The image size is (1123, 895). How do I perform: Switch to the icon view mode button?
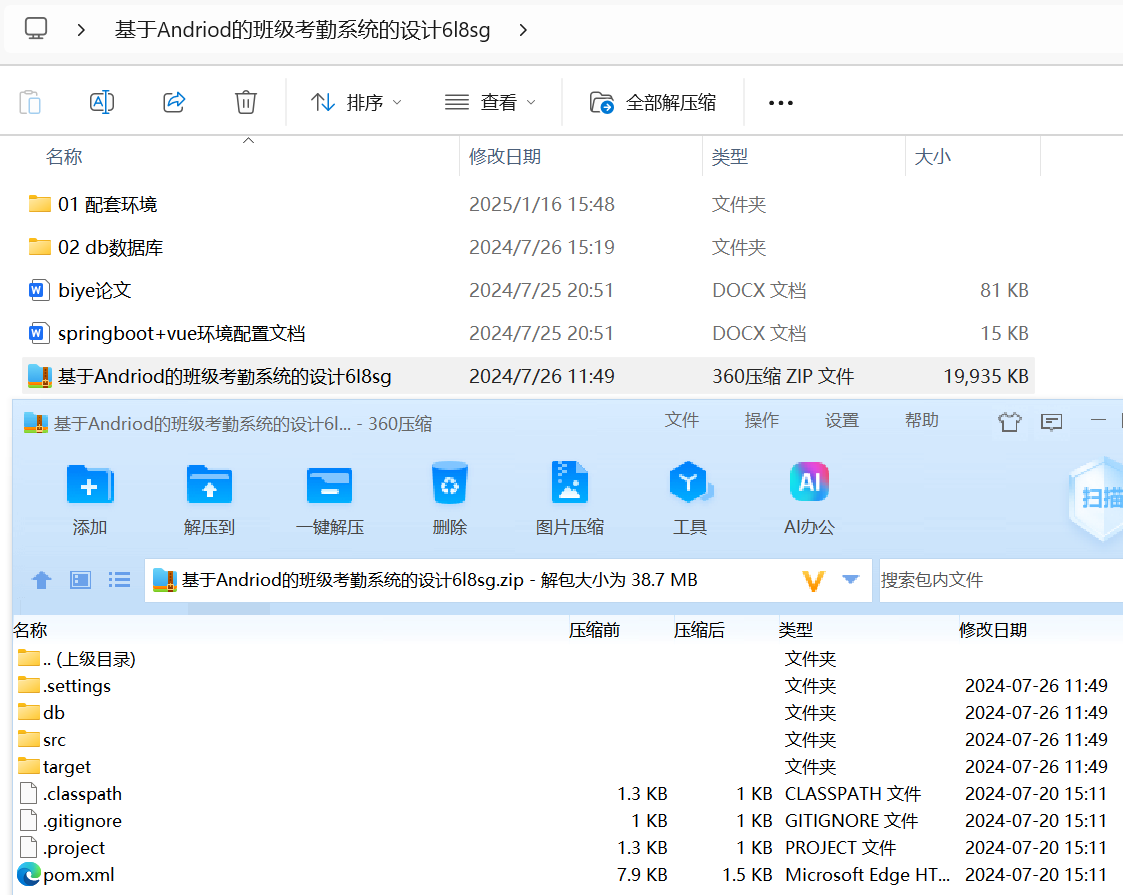point(80,580)
